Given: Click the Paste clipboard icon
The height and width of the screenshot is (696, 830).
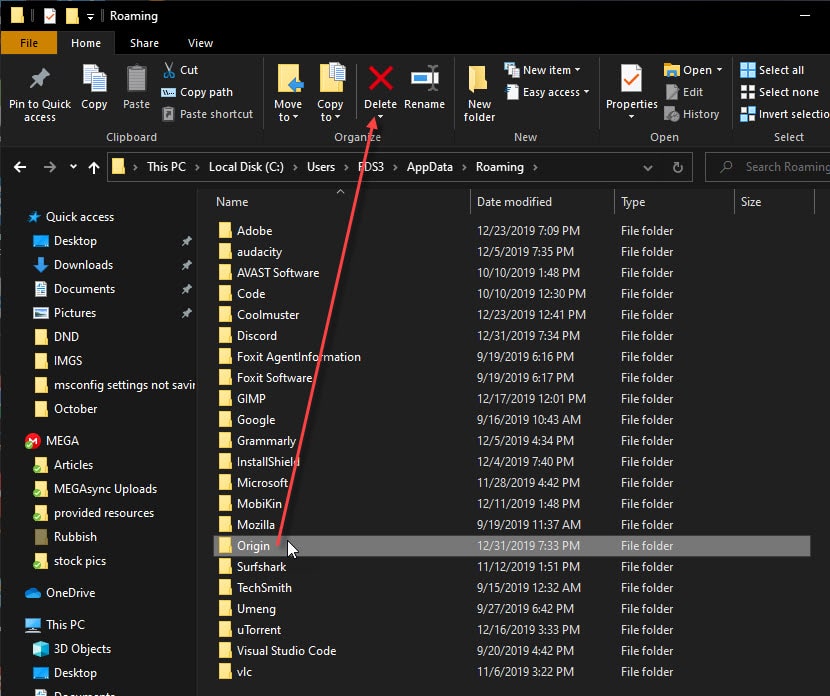Looking at the screenshot, I should 137,79.
